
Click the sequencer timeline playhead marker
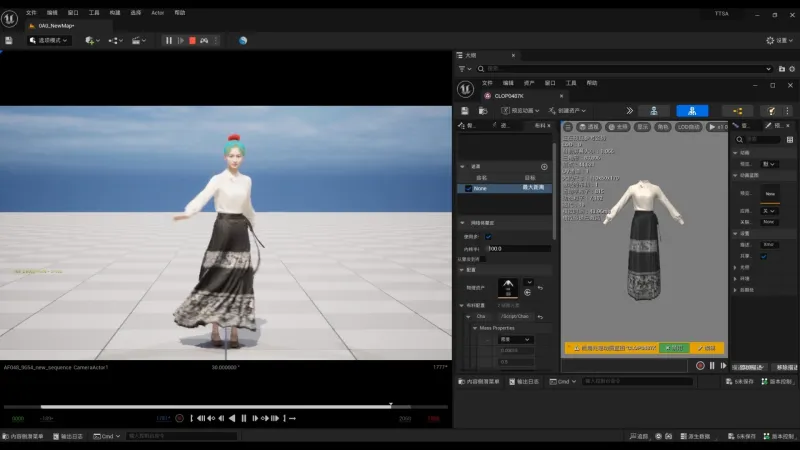[x=391, y=405]
